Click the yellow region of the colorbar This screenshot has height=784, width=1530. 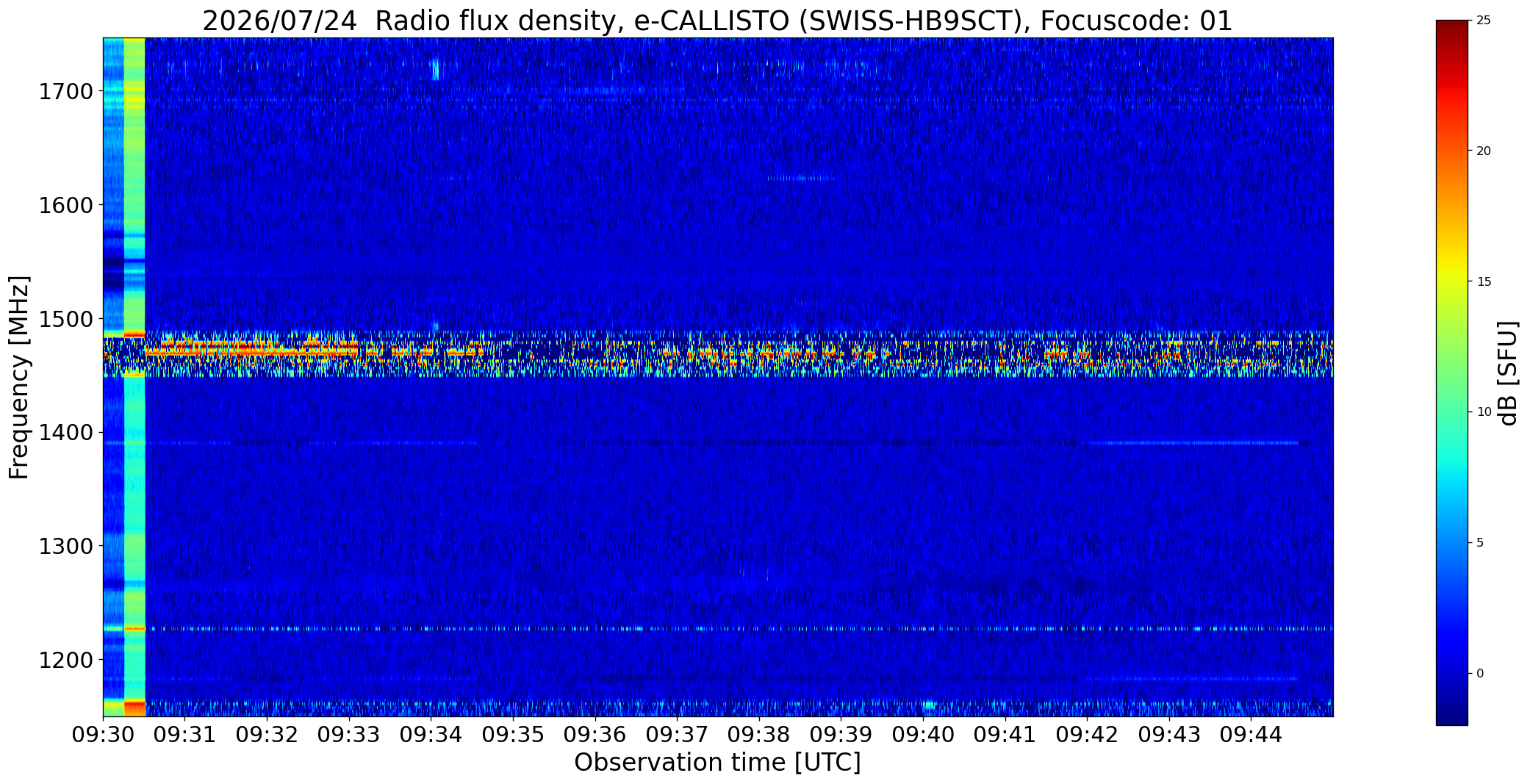[x=1451, y=279]
